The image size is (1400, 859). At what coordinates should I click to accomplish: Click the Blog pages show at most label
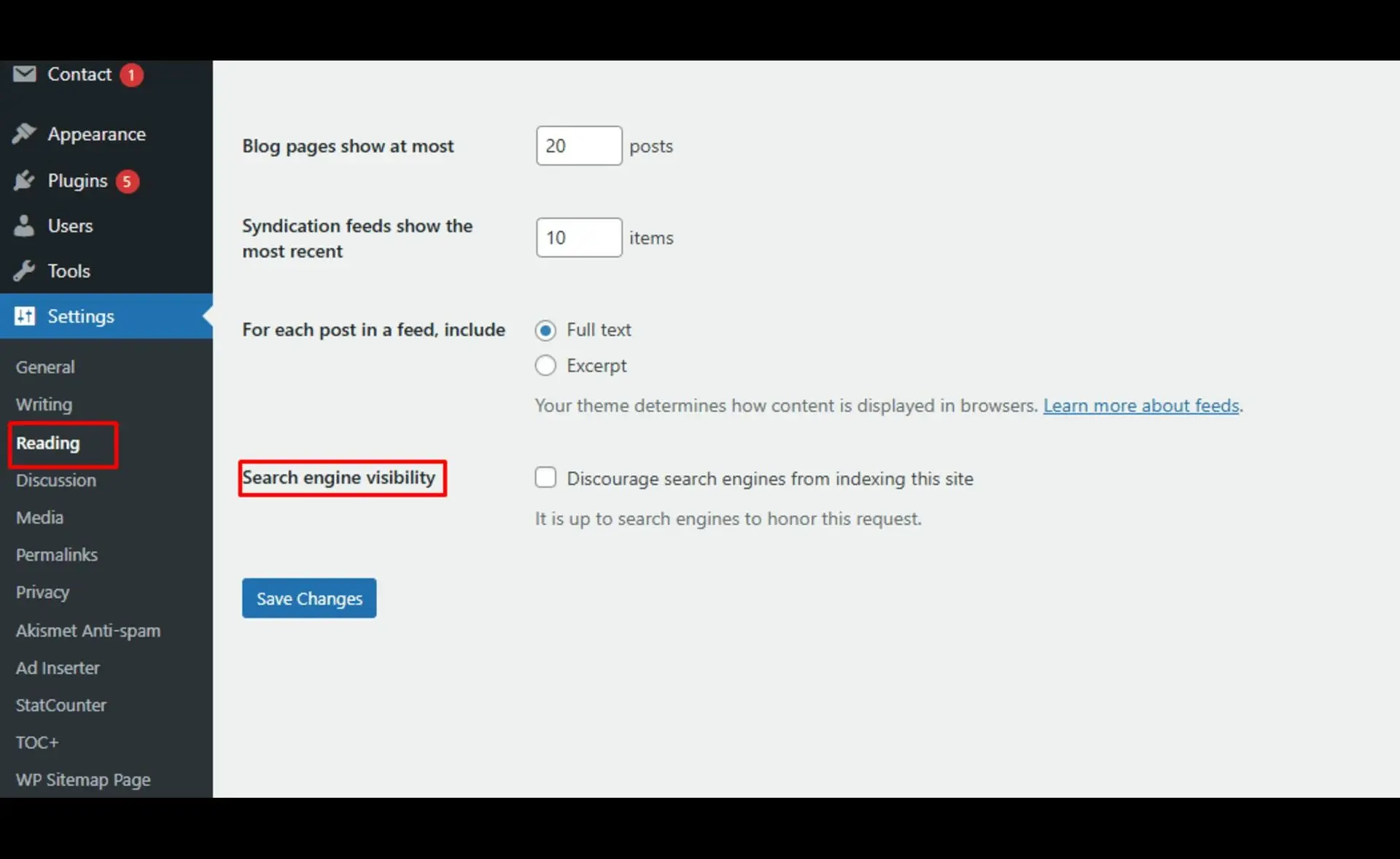click(x=348, y=146)
